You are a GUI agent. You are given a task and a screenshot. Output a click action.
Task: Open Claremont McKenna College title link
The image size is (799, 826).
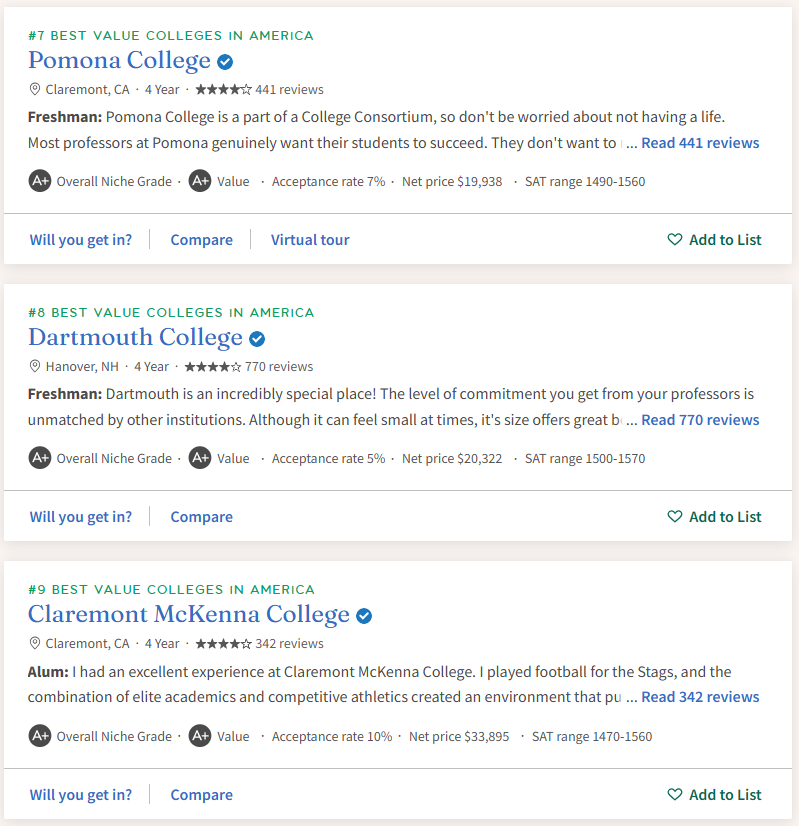(x=189, y=615)
